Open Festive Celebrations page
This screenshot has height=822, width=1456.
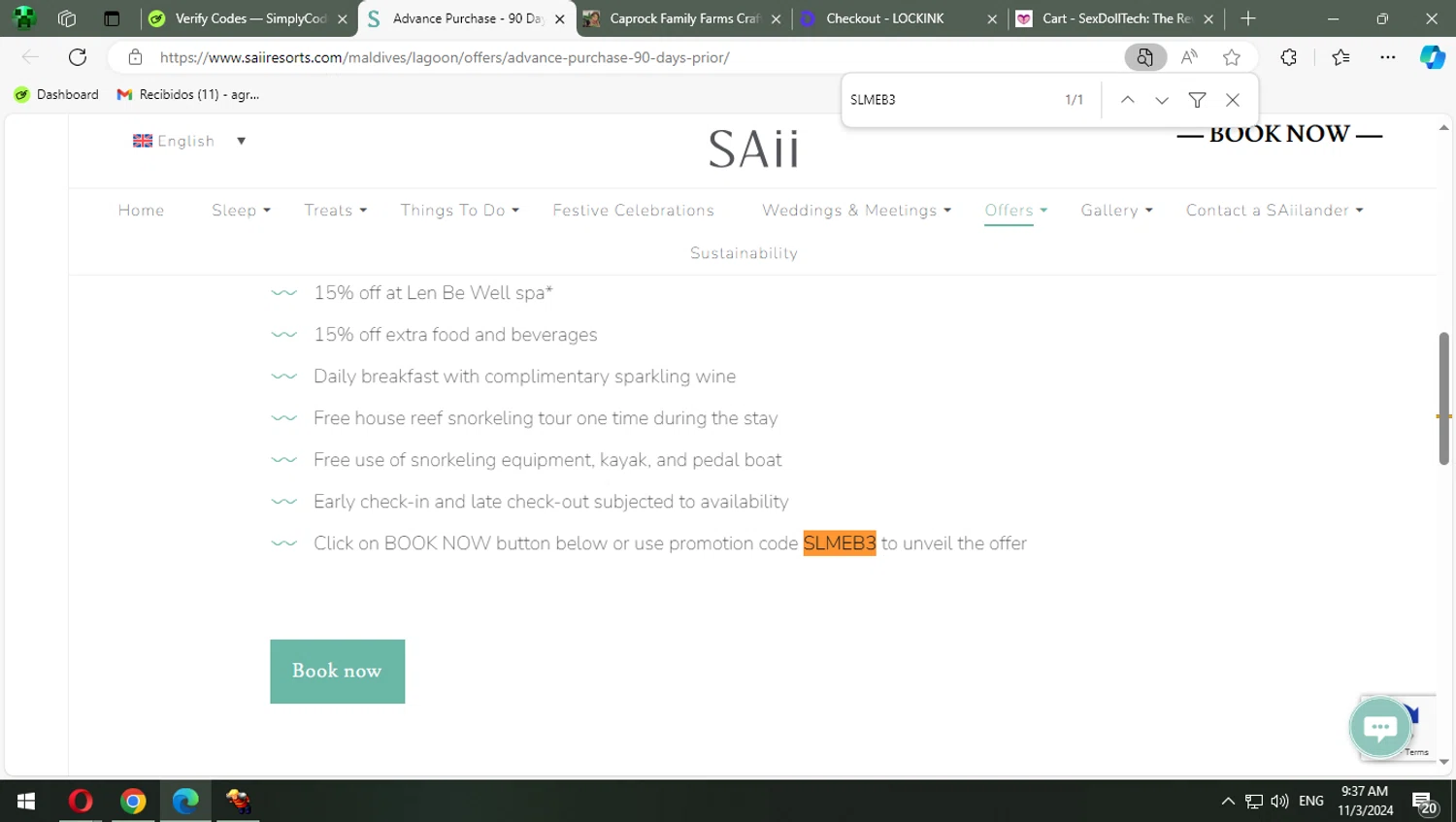[634, 211]
